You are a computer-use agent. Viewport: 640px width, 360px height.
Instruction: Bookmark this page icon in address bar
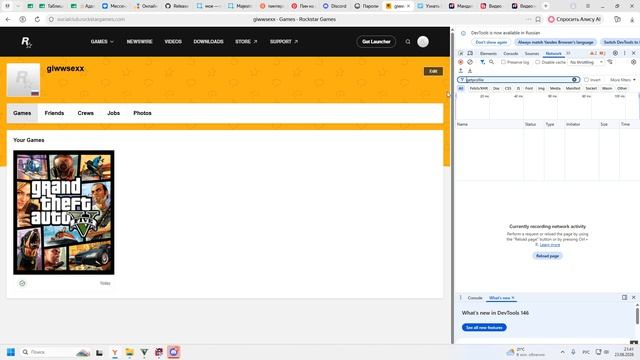pos(538,19)
